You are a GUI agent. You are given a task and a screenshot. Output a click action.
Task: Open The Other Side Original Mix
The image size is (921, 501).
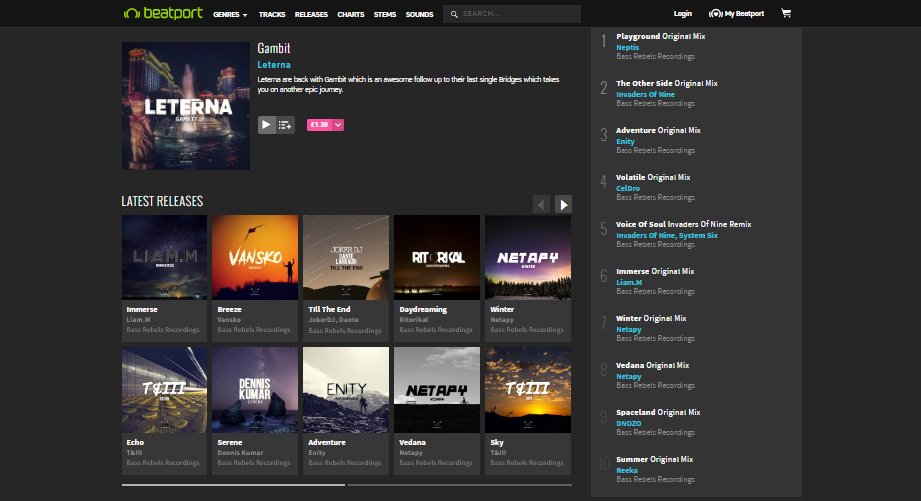tap(667, 83)
